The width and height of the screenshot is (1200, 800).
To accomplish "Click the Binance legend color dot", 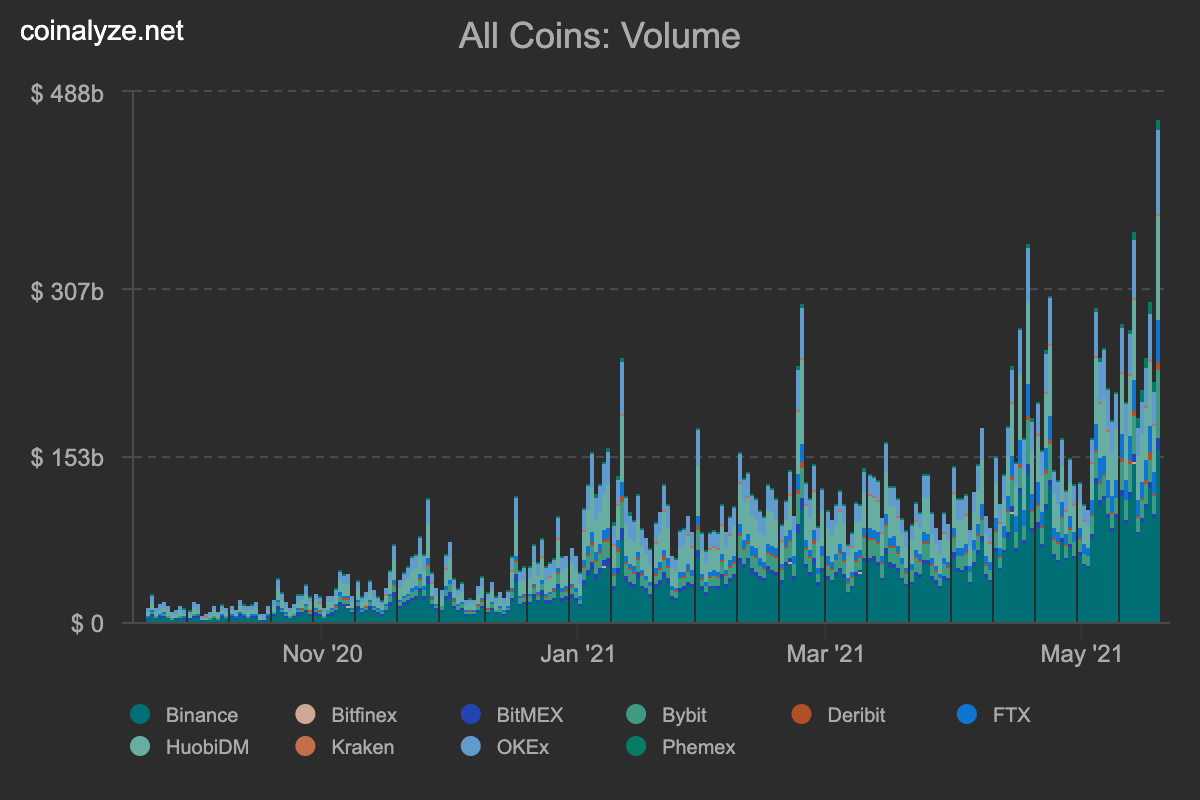I will point(140,714).
